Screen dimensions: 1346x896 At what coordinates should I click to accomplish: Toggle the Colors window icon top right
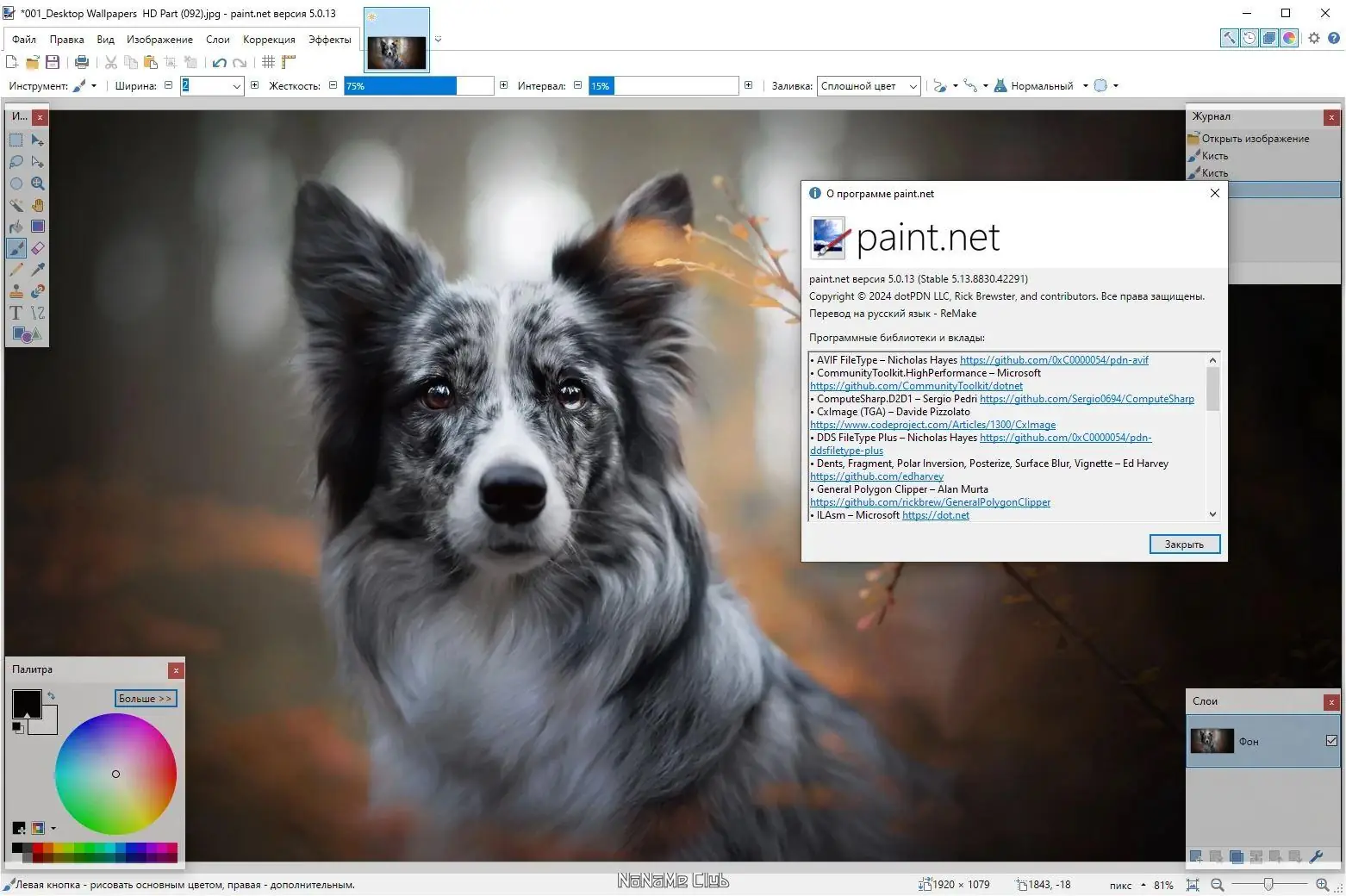1288,38
